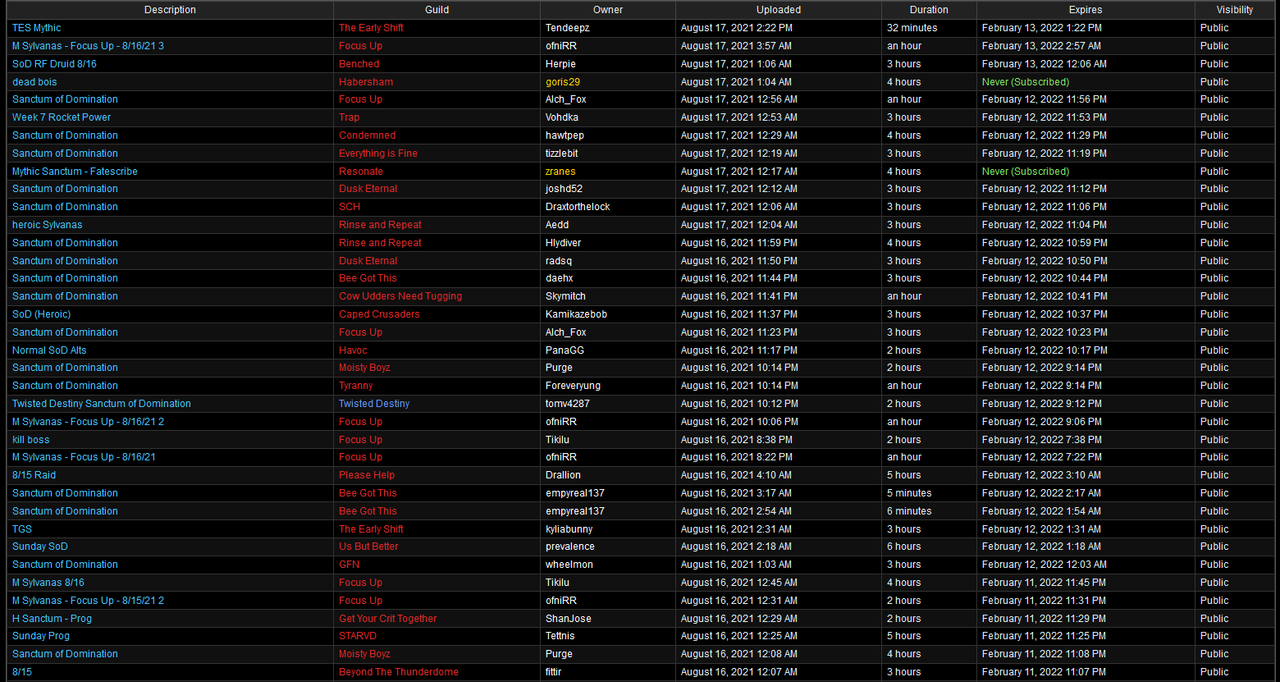Open the H Sanctum - Prog report
Viewport: 1280px width, 682px height.
52,618
